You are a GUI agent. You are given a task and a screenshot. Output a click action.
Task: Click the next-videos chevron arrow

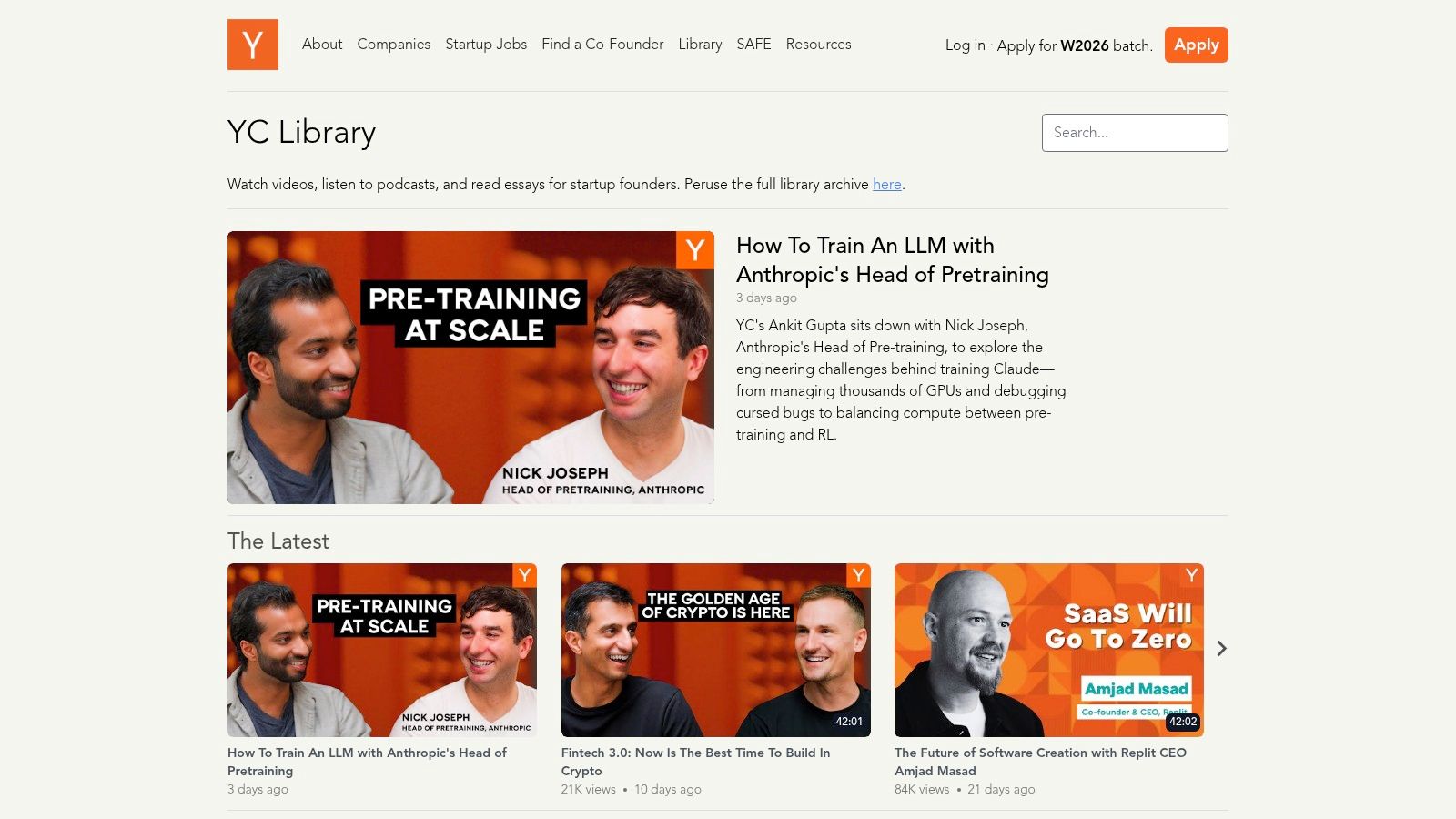click(x=1221, y=648)
